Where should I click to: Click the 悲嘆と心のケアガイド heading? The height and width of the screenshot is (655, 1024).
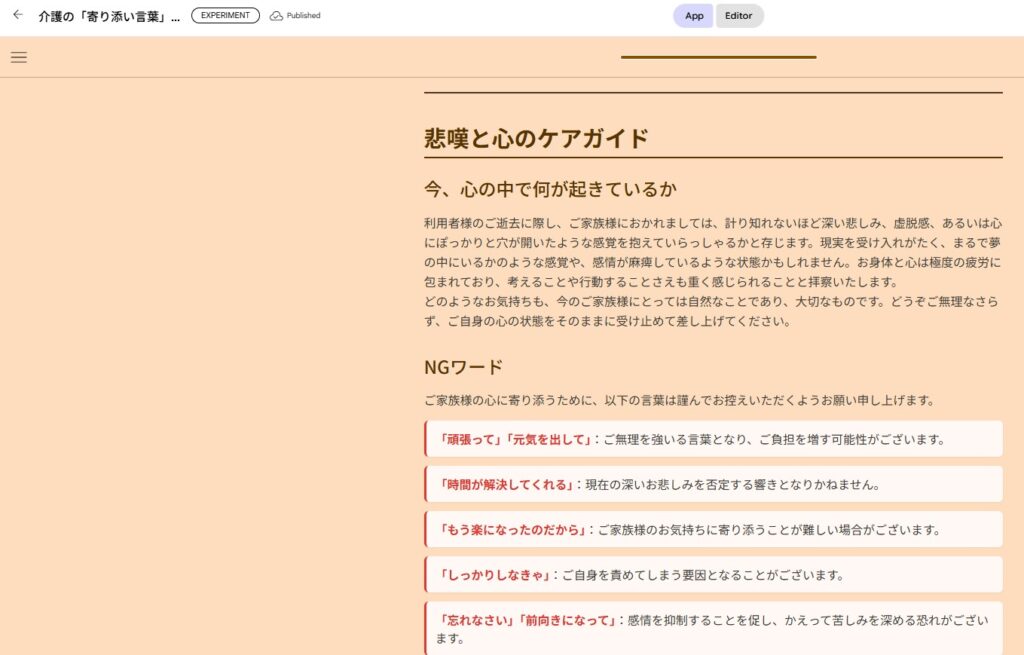click(x=536, y=139)
